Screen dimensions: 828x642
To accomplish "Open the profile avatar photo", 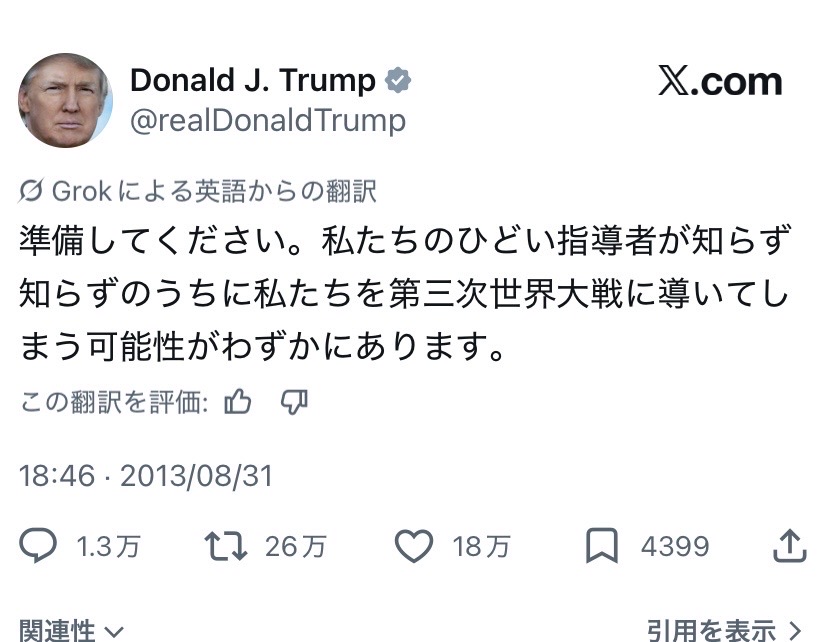I will 66,101.
